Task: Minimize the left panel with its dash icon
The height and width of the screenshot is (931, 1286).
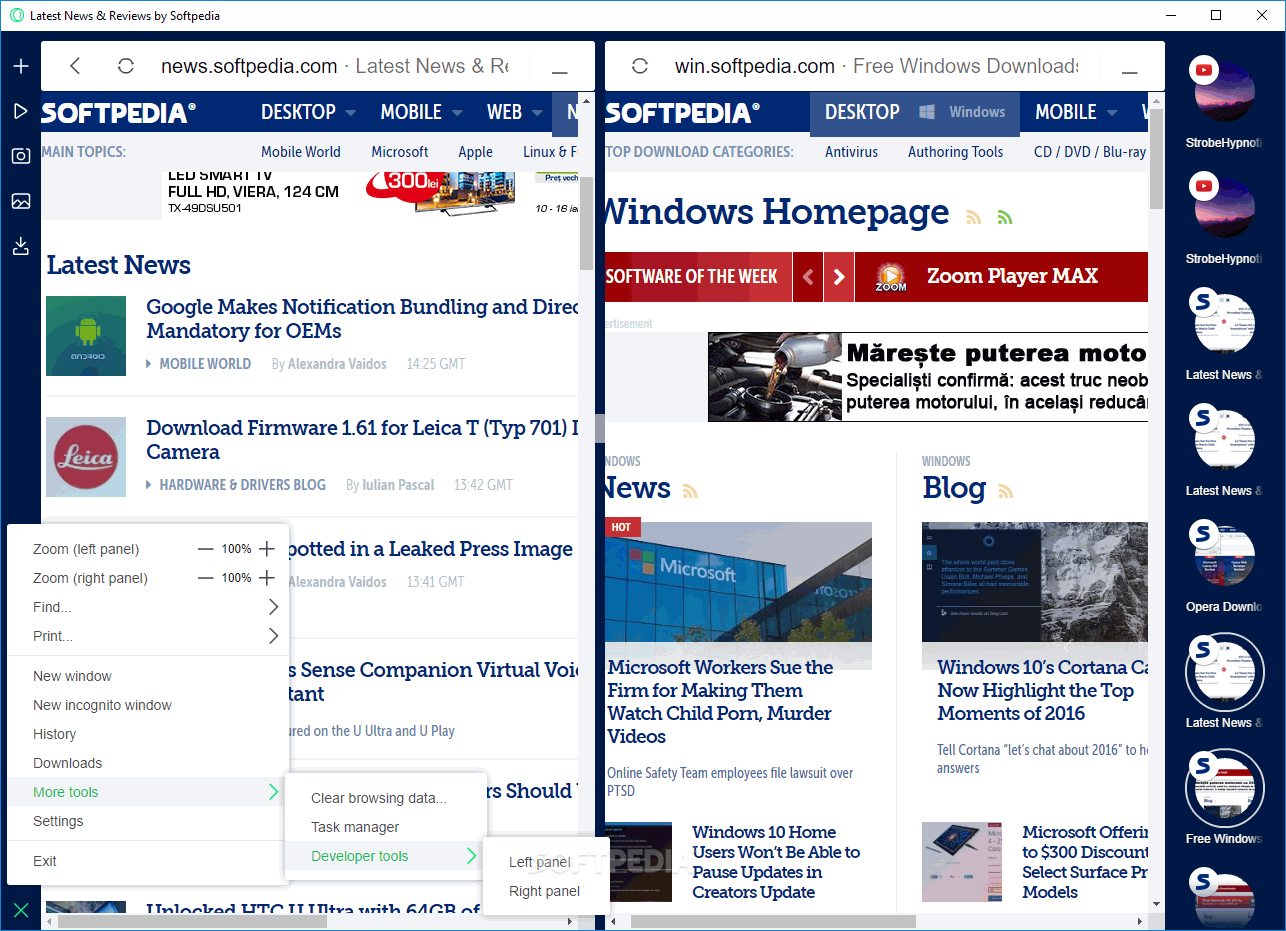Action: point(560,72)
